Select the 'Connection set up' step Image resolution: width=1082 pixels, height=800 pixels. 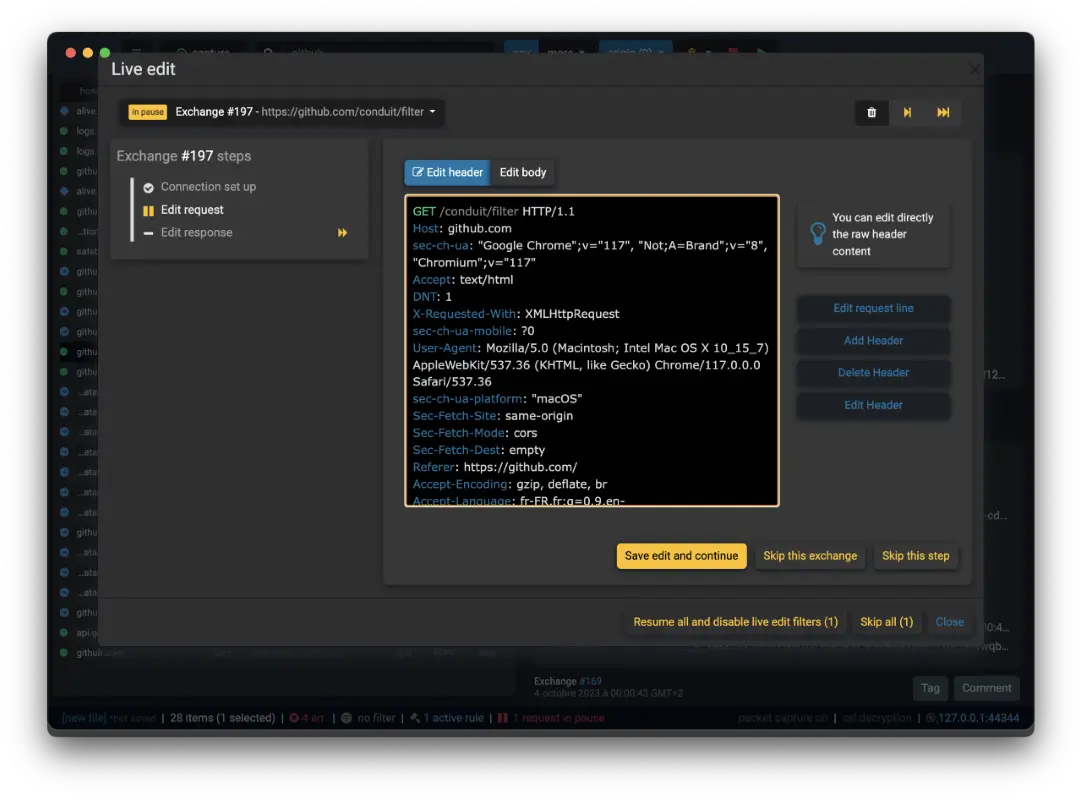[x=208, y=187]
